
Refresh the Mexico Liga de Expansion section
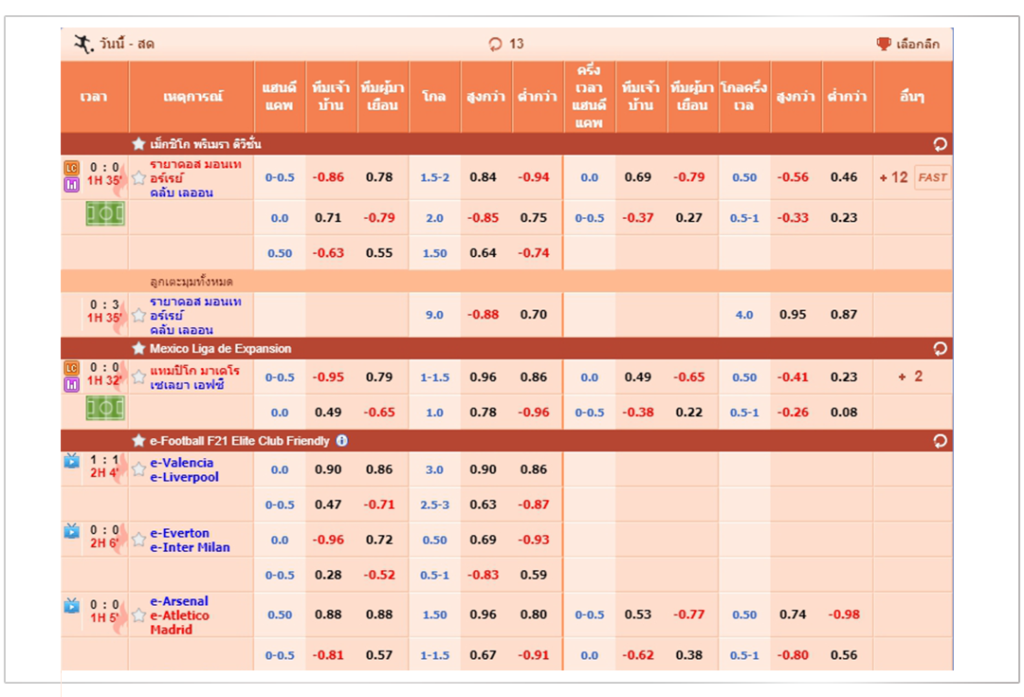click(940, 349)
